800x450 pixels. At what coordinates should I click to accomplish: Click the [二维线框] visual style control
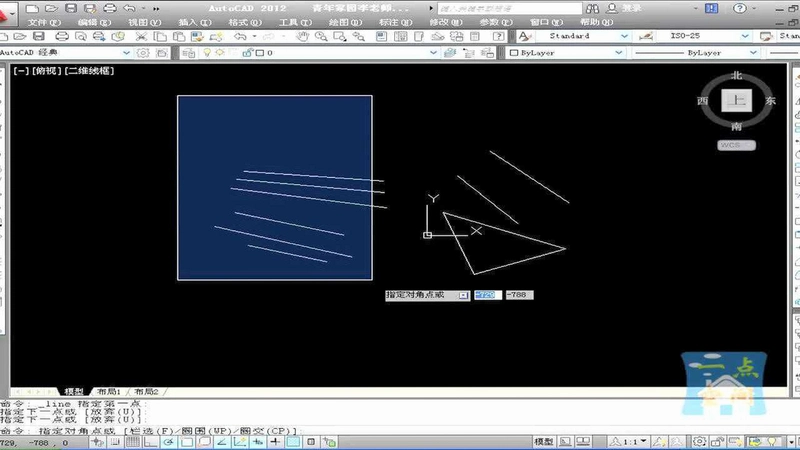(x=89, y=71)
